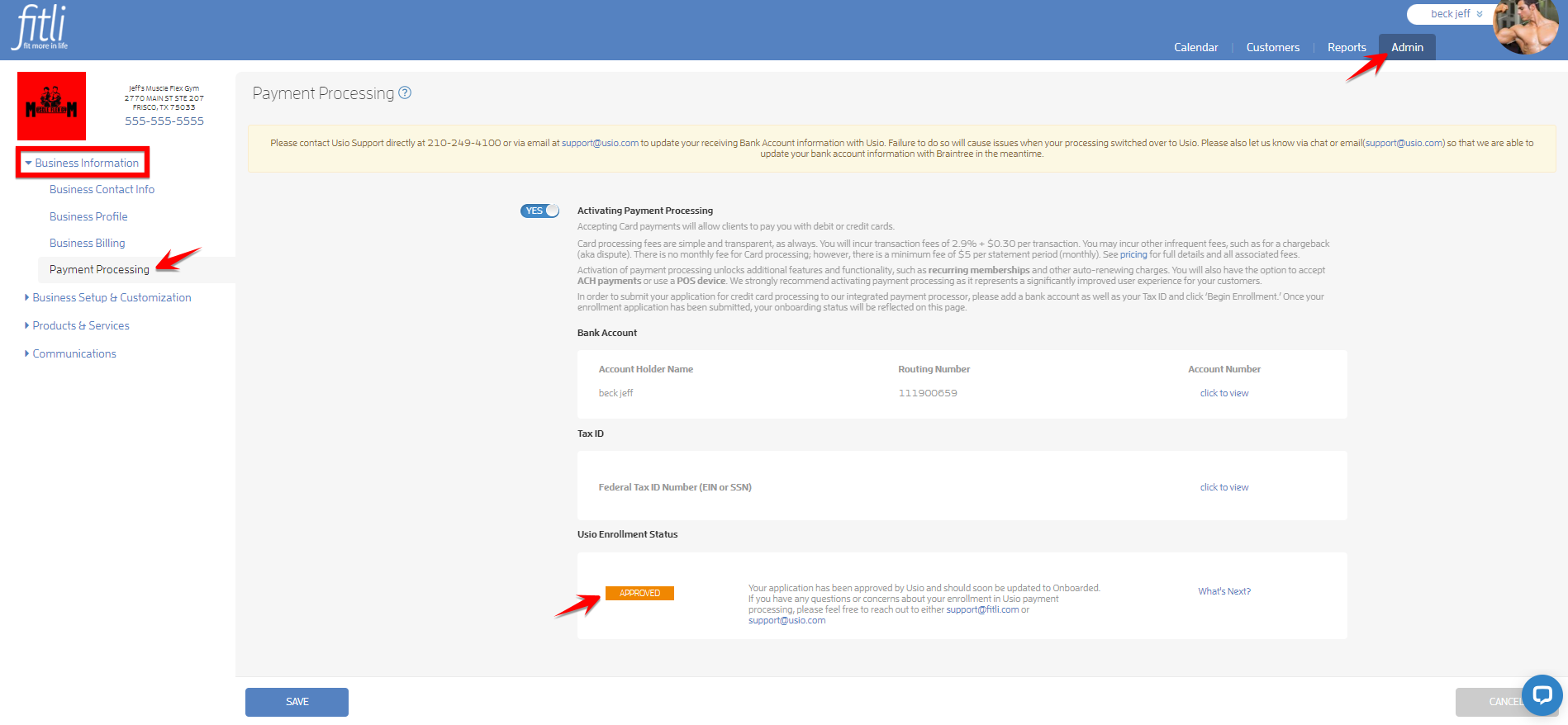Switch to the Reports tab

point(1347,47)
